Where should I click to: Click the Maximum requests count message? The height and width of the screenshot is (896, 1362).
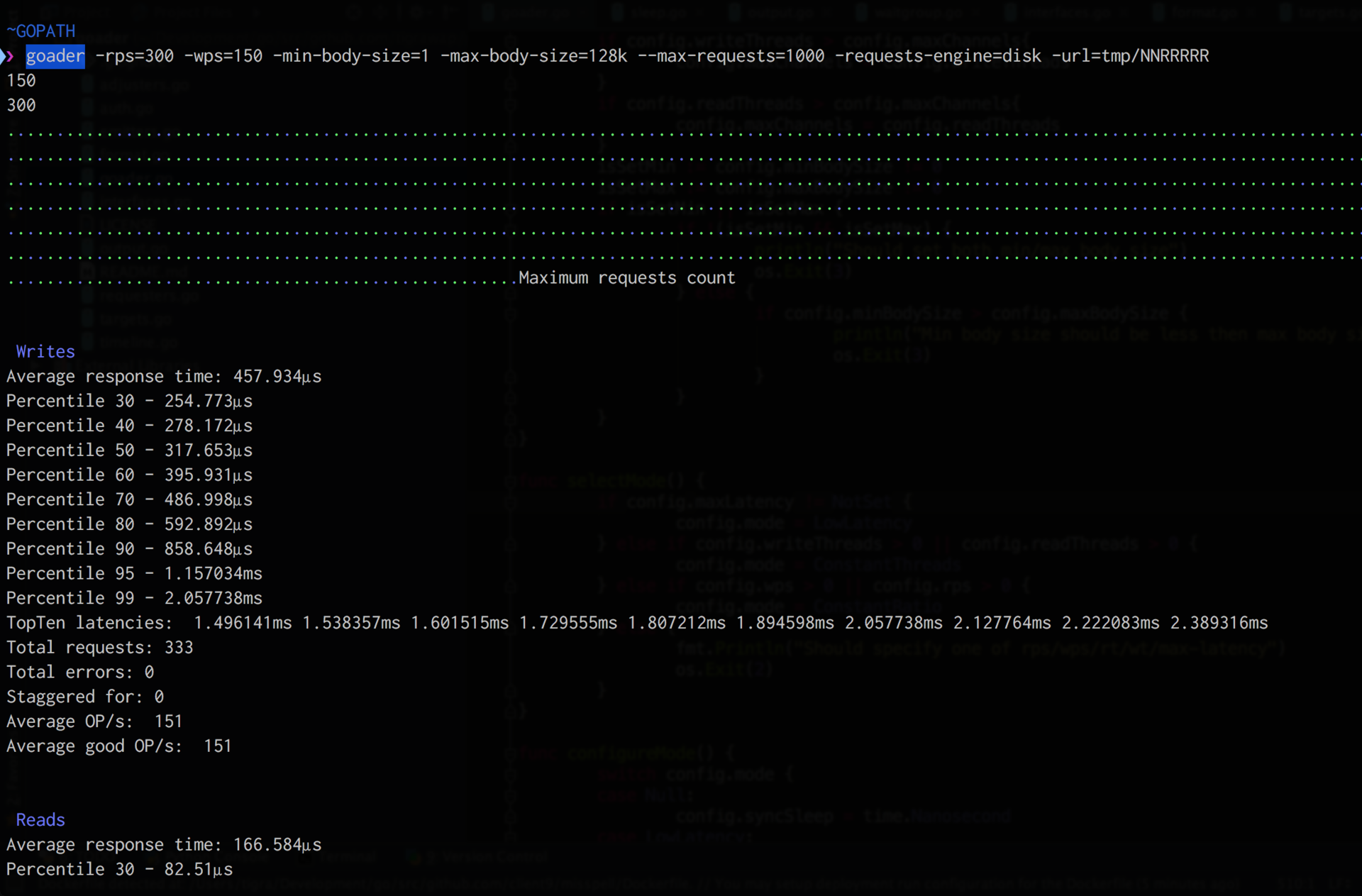626,278
